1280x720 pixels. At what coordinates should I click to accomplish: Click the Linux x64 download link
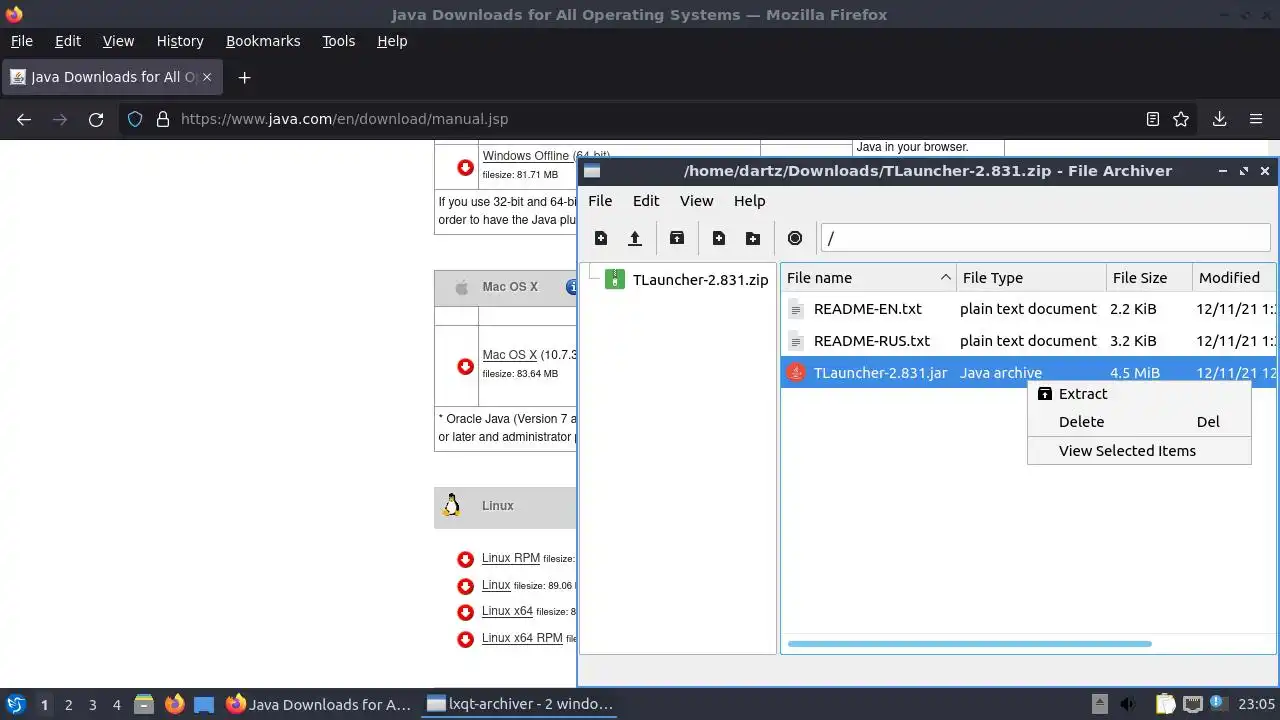pos(507,611)
